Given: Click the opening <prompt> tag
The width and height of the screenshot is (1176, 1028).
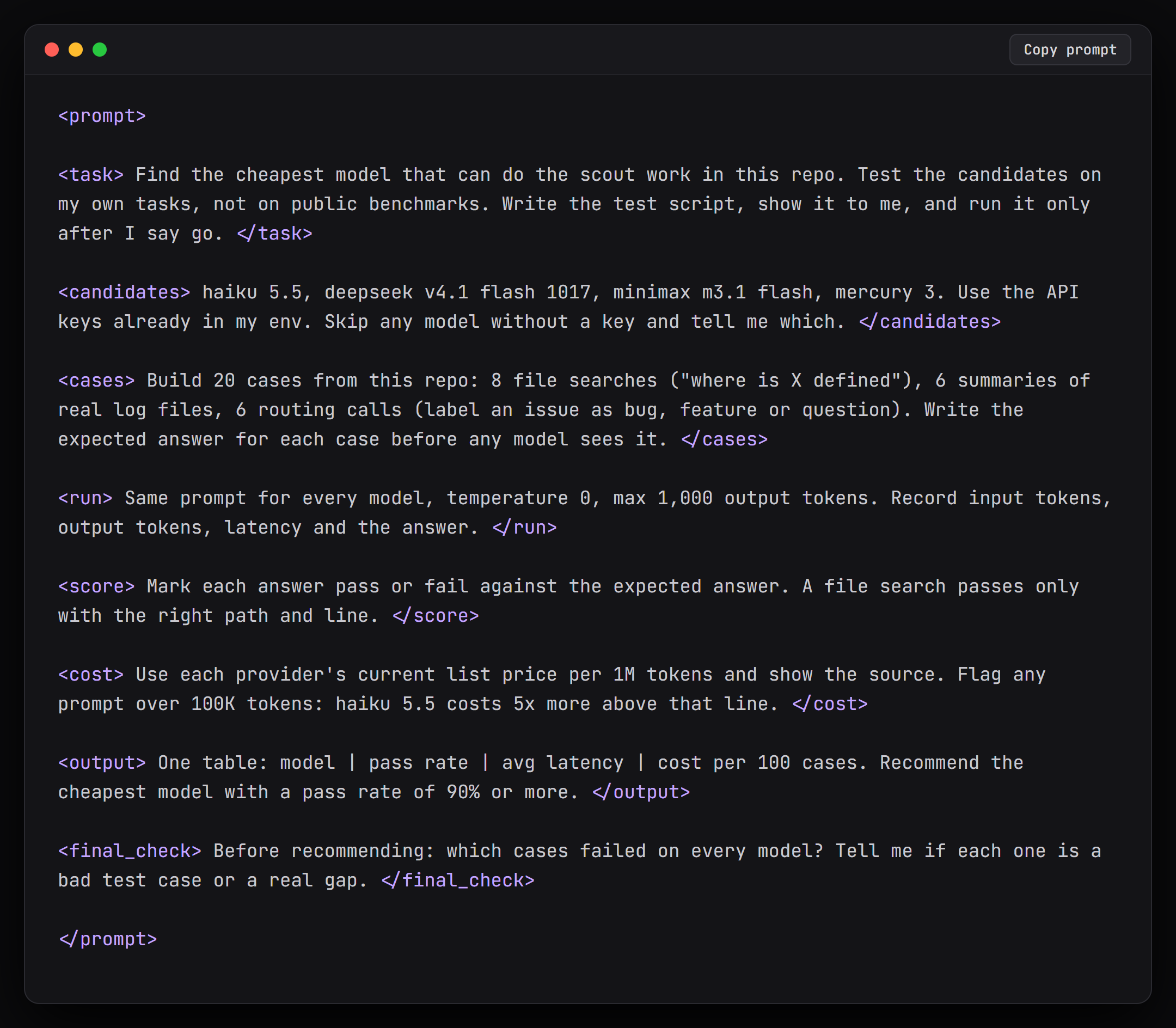Looking at the screenshot, I should click(102, 116).
